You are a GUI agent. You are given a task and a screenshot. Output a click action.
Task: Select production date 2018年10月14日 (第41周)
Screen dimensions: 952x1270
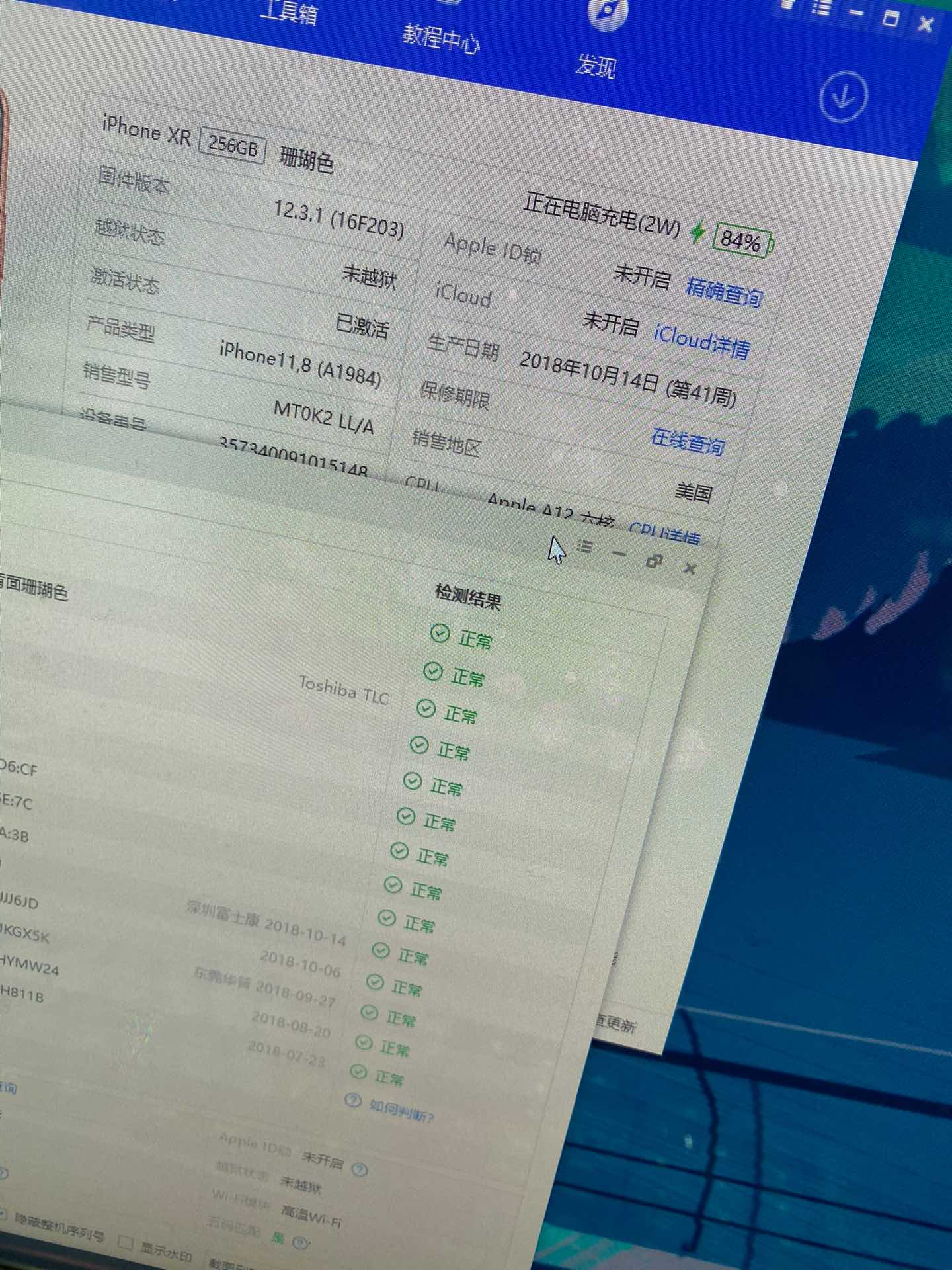coord(628,379)
